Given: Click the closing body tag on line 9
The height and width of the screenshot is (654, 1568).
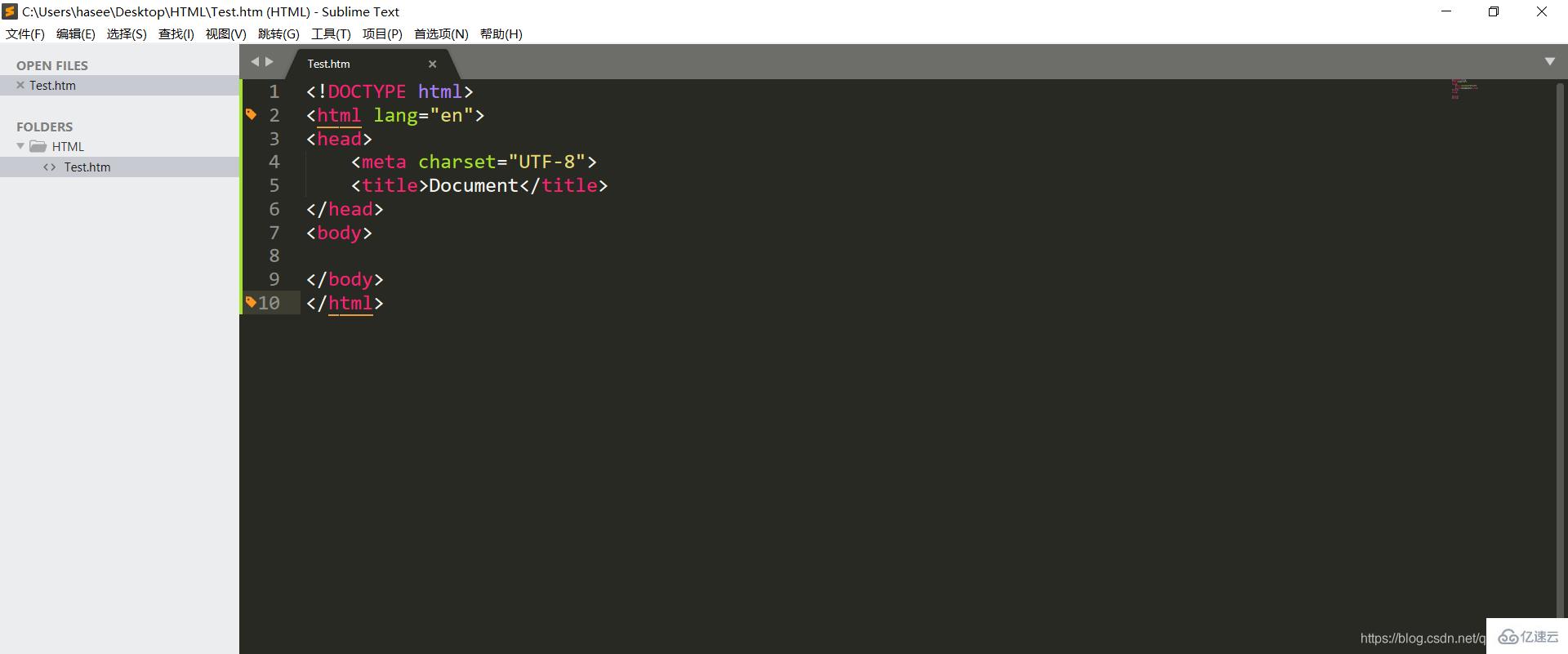Looking at the screenshot, I should click(345, 279).
